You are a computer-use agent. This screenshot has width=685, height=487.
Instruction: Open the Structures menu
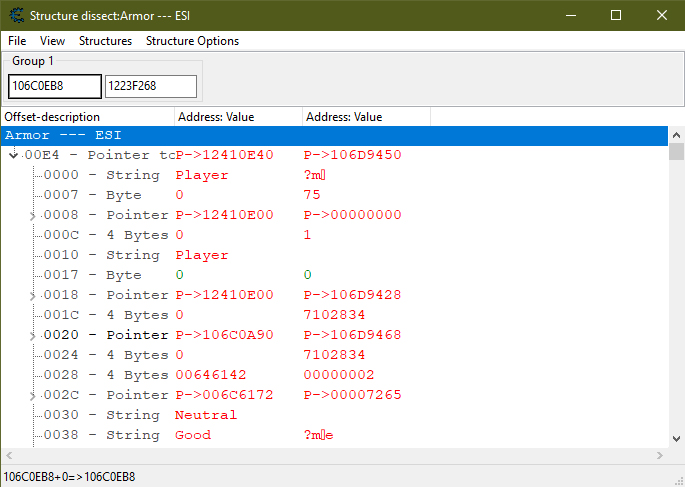[x=105, y=41]
